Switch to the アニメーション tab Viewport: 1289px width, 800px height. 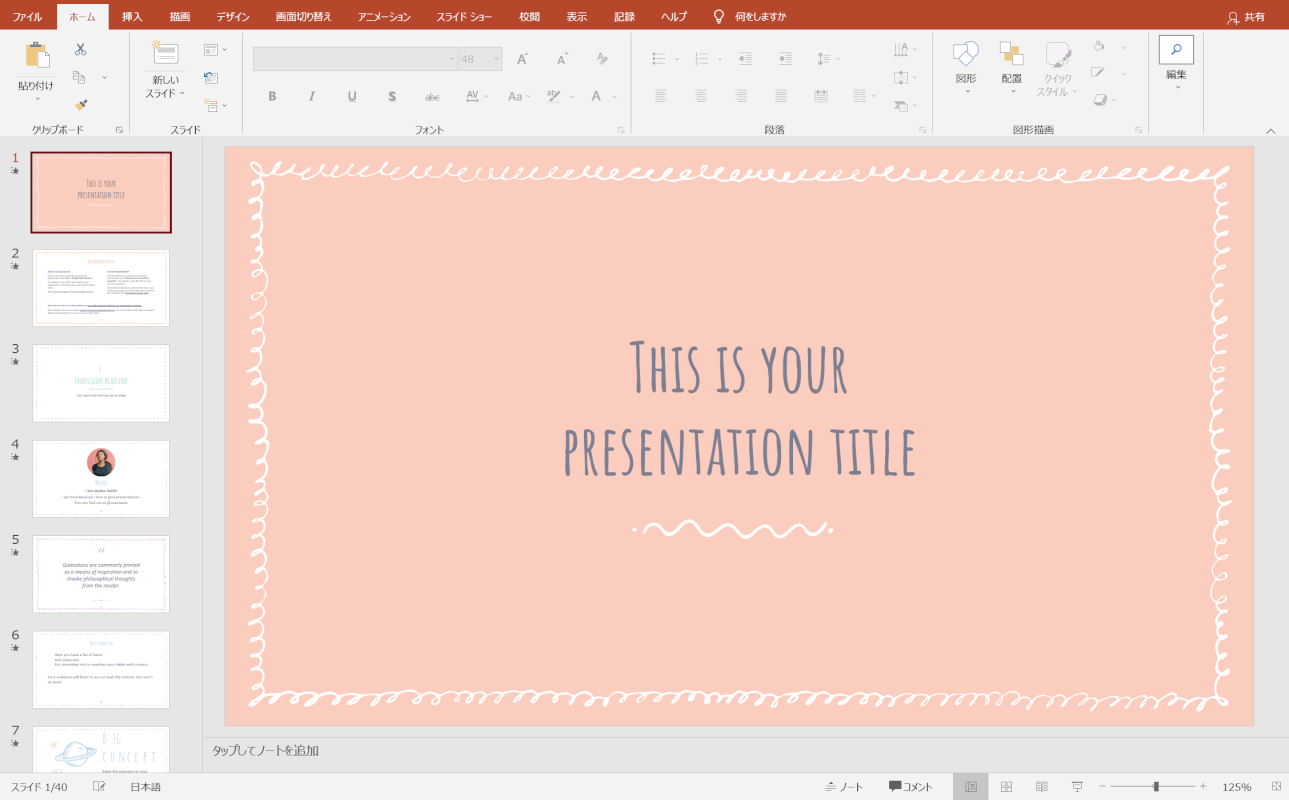(384, 17)
